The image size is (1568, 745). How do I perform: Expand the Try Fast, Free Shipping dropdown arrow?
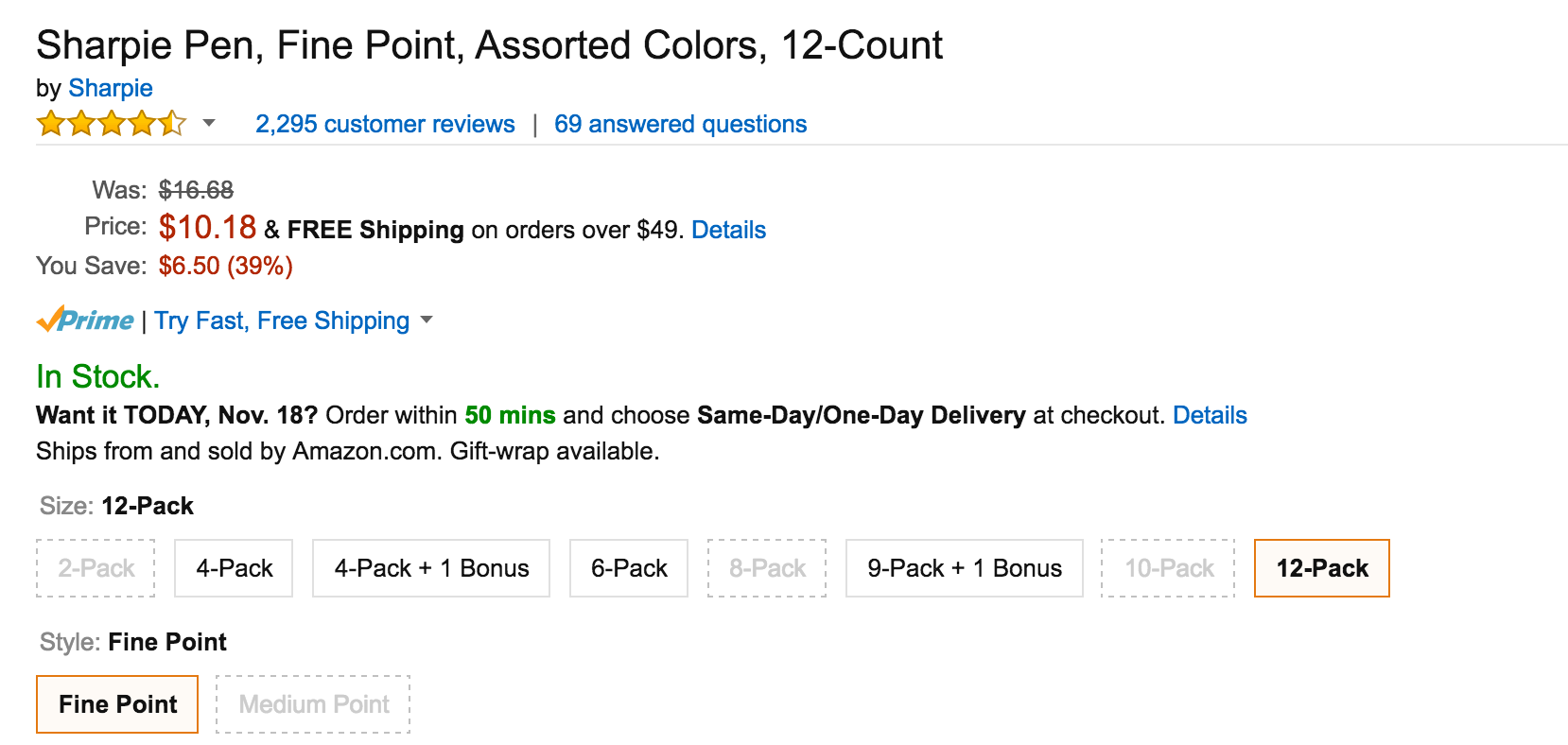pyautogui.click(x=427, y=320)
